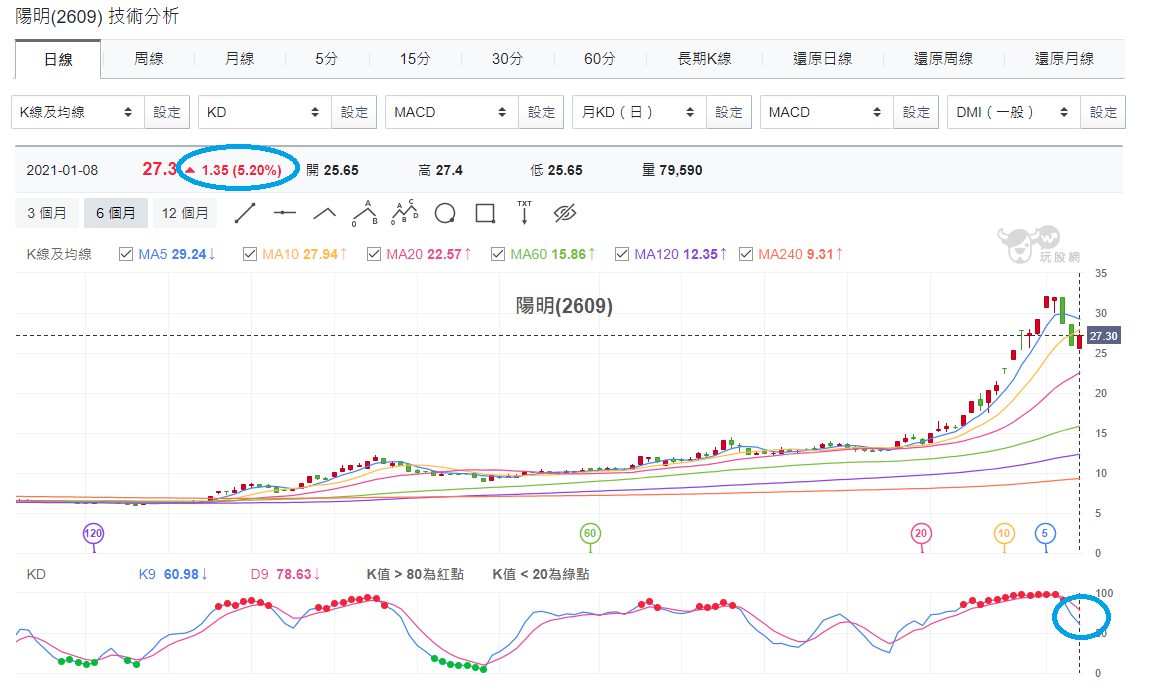Switch to the 周線 tab
The image size is (1151, 688).
(148, 59)
